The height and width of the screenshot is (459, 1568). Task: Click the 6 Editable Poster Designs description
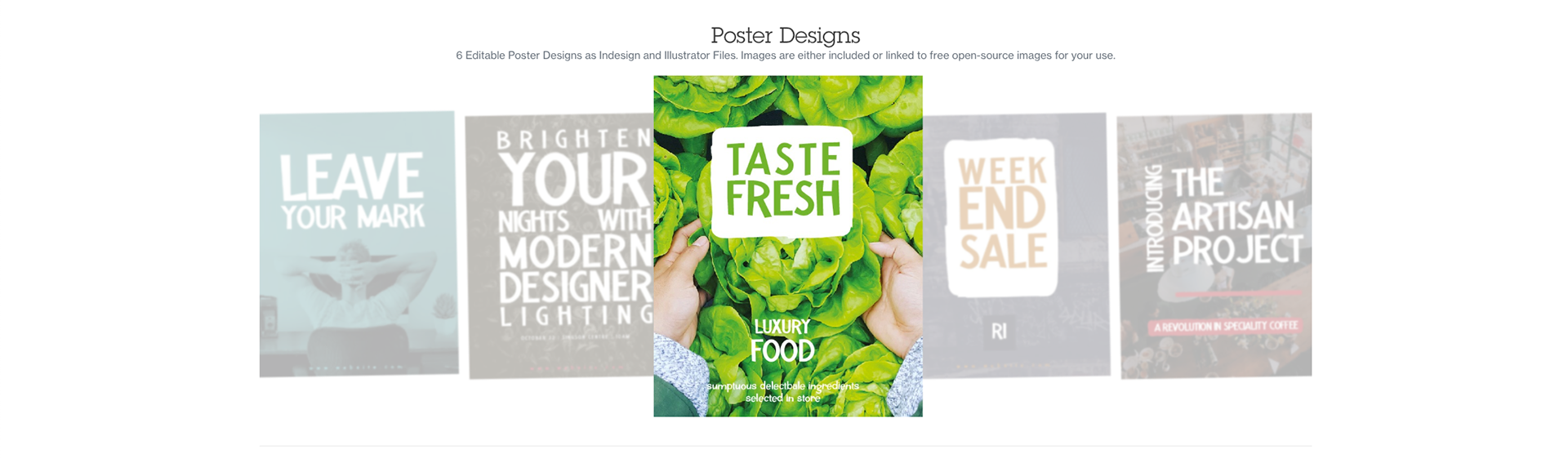[x=786, y=56]
